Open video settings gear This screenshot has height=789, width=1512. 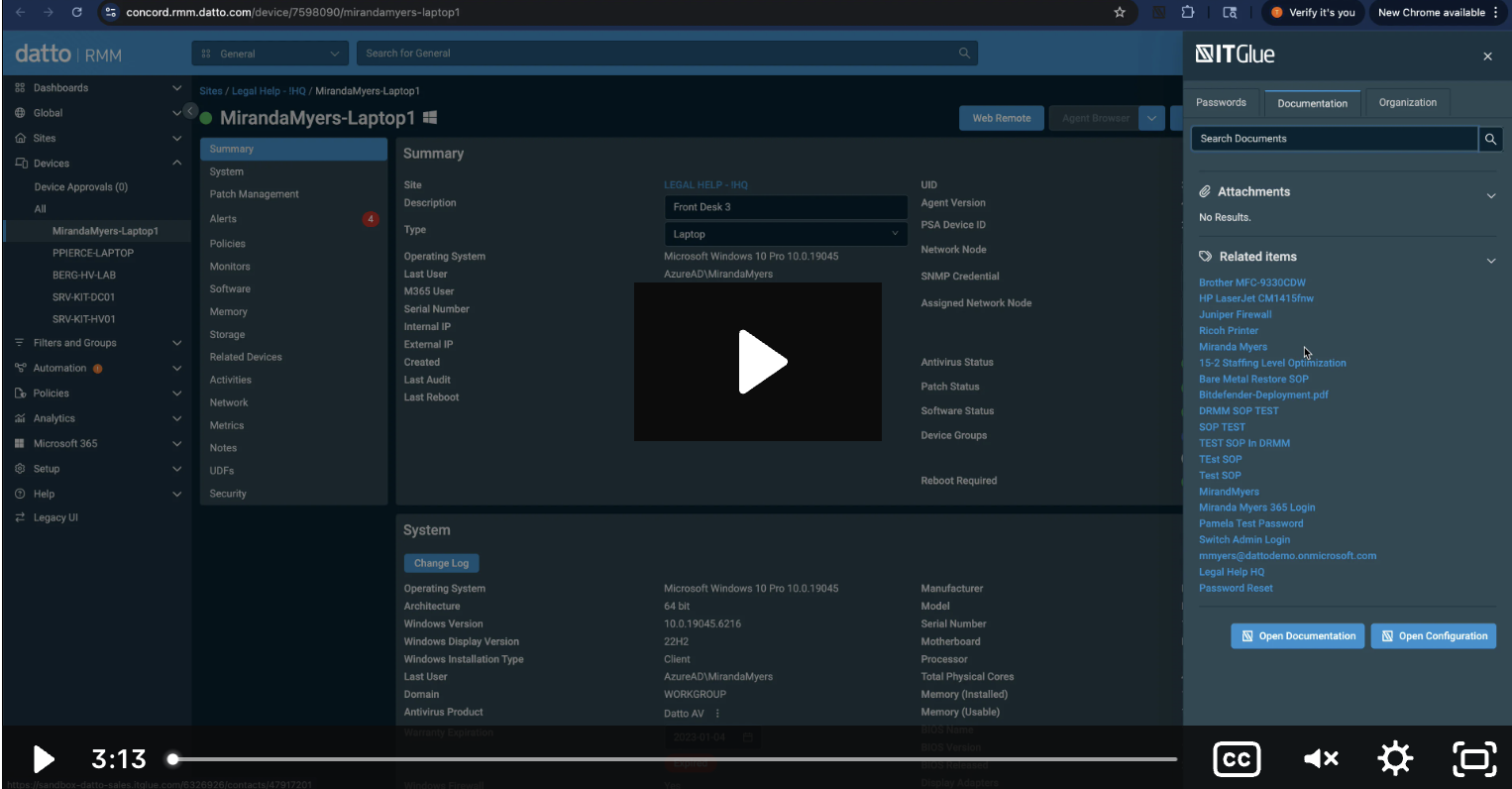coord(1395,759)
